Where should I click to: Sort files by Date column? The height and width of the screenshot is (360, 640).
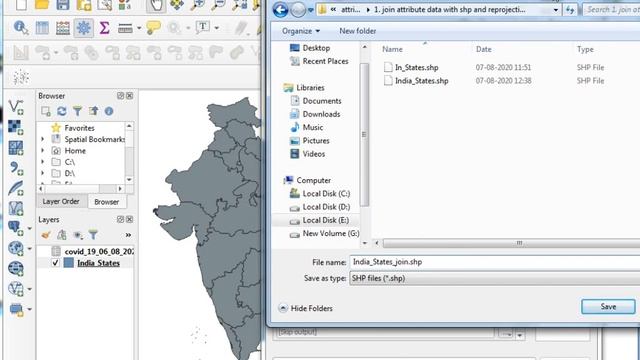pyautogui.click(x=484, y=49)
